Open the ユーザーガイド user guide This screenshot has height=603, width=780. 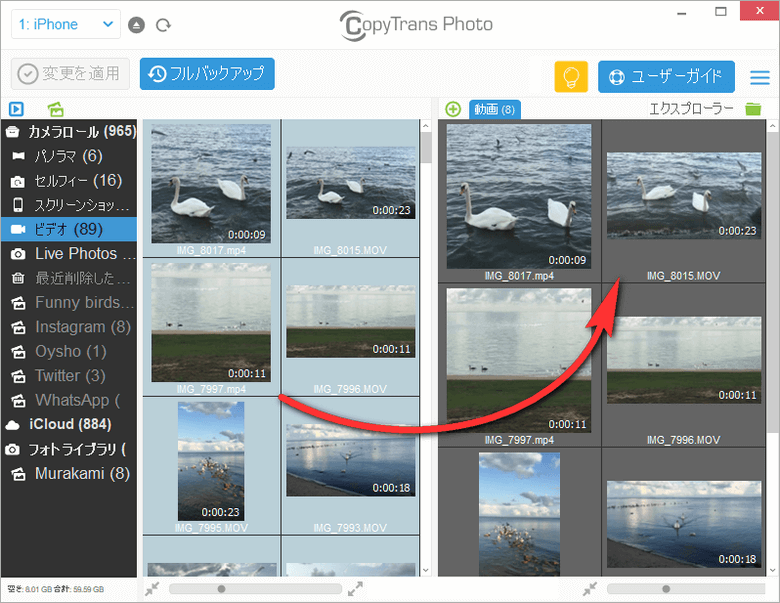coord(666,77)
